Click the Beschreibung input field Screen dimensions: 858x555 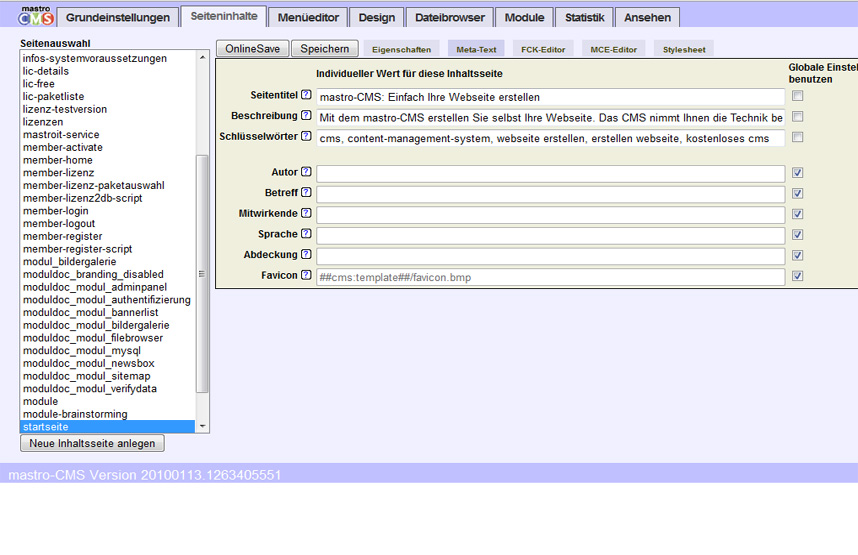(x=550, y=118)
